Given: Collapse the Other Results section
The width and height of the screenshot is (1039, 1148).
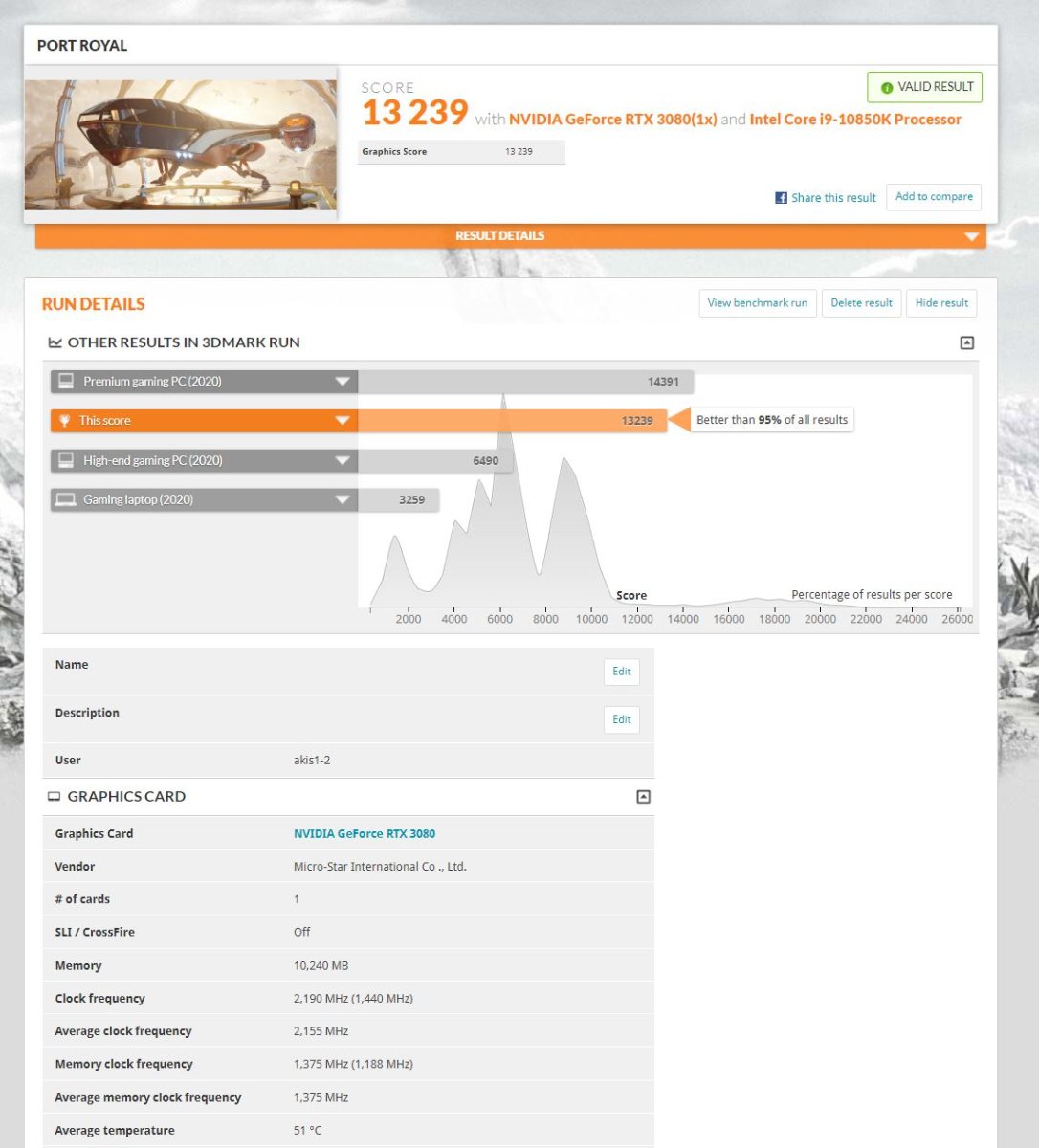Looking at the screenshot, I should coord(966,342).
